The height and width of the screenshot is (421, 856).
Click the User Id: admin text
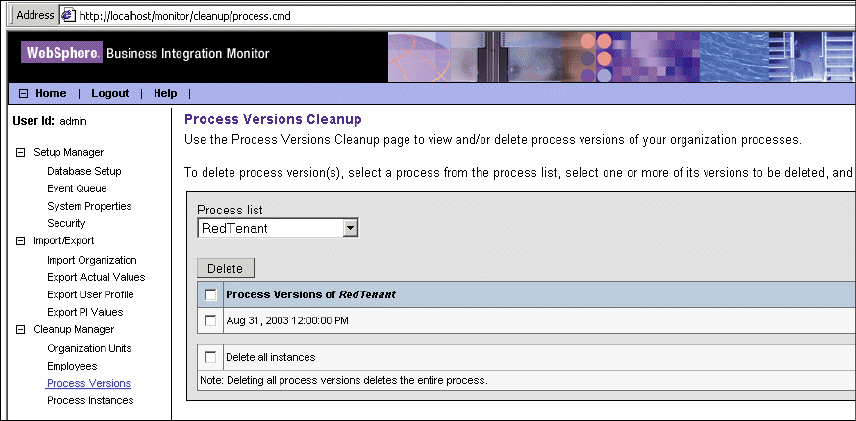pos(49,122)
